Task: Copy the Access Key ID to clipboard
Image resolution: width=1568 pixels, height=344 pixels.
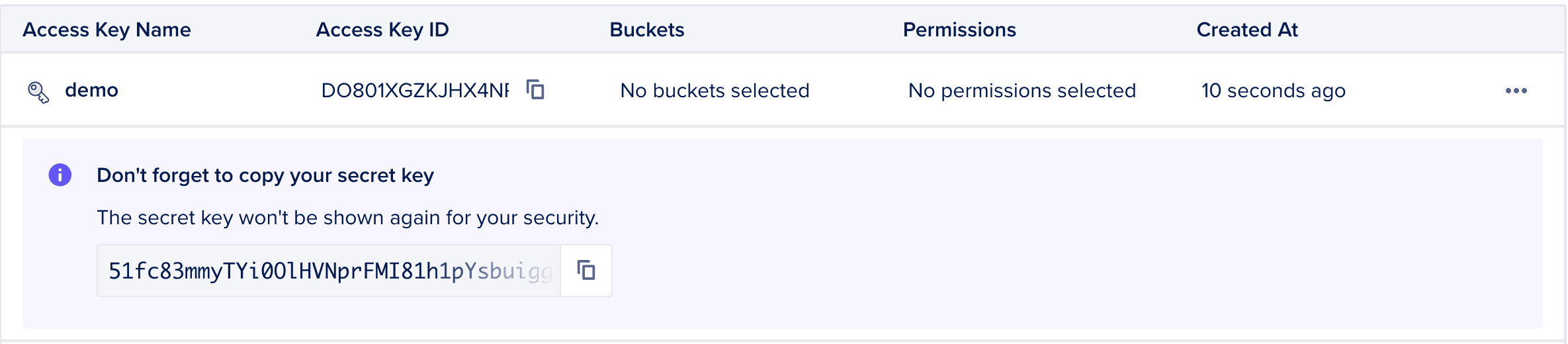Action: [535, 89]
